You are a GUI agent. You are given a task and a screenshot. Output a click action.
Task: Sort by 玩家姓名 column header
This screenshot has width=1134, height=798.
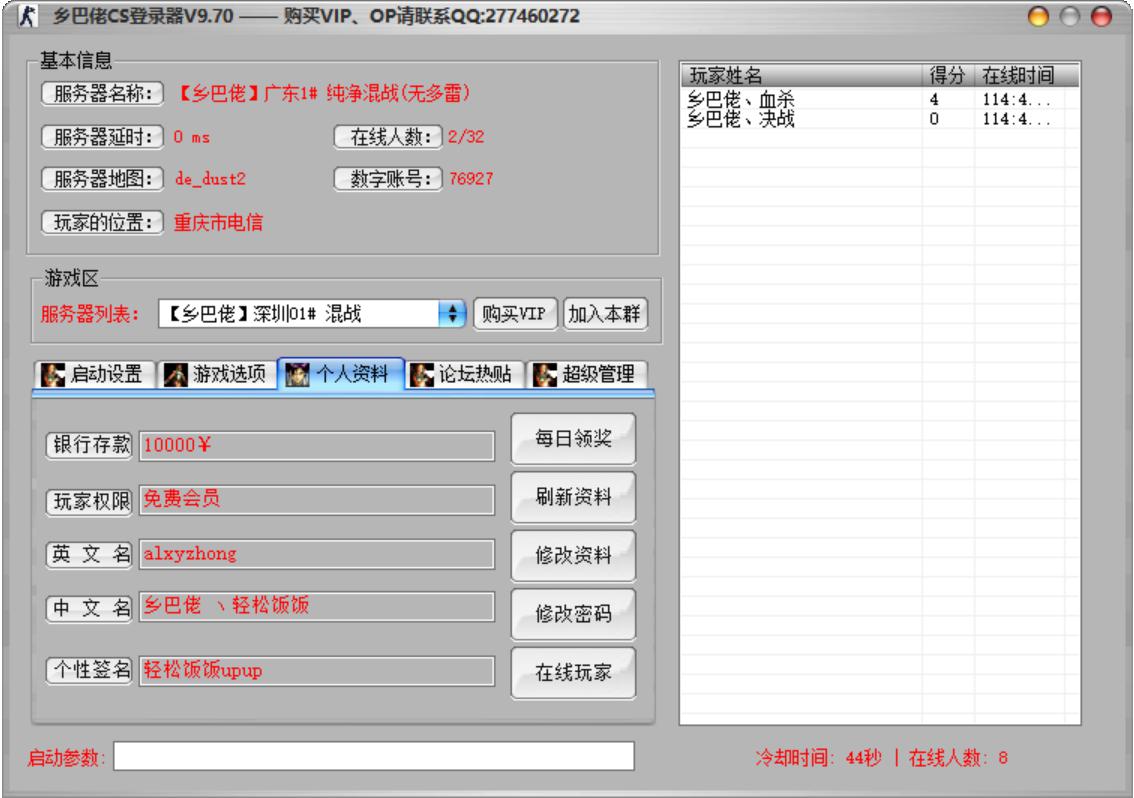[x=800, y=76]
